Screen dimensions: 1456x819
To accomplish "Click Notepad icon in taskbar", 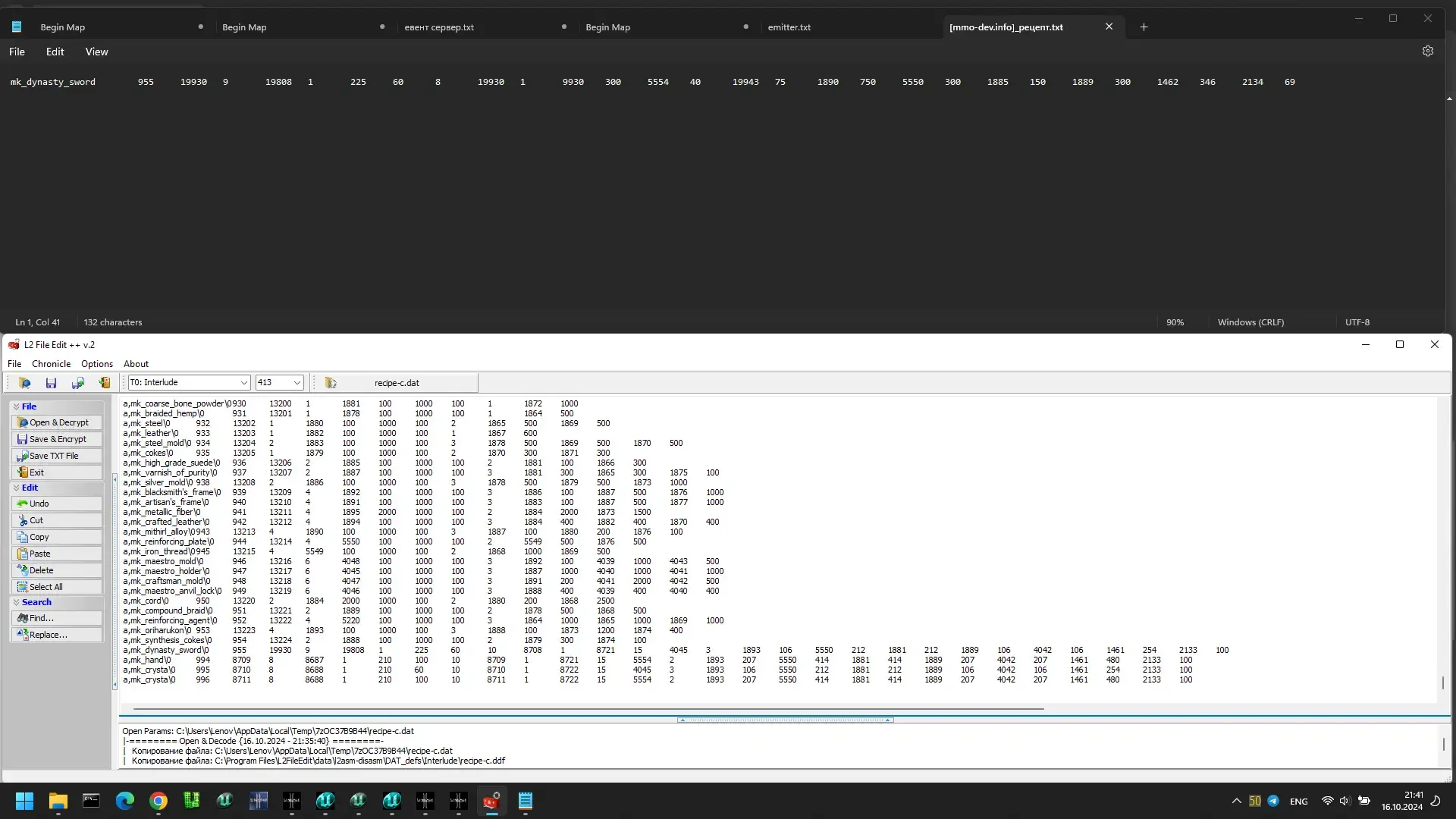I will click(525, 801).
